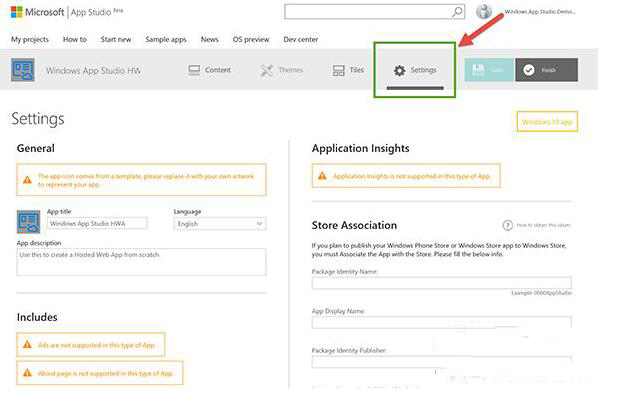Image resolution: width=632 pixels, height=395 pixels.
Task: Click the search magnifier icon
Action: [x=457, y=12]
